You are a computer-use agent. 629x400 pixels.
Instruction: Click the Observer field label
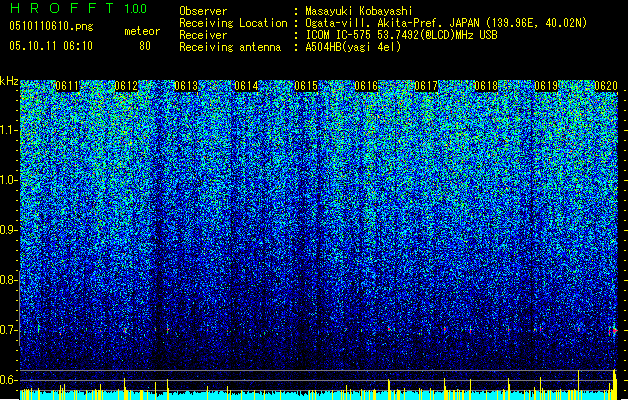coord(203,11)
